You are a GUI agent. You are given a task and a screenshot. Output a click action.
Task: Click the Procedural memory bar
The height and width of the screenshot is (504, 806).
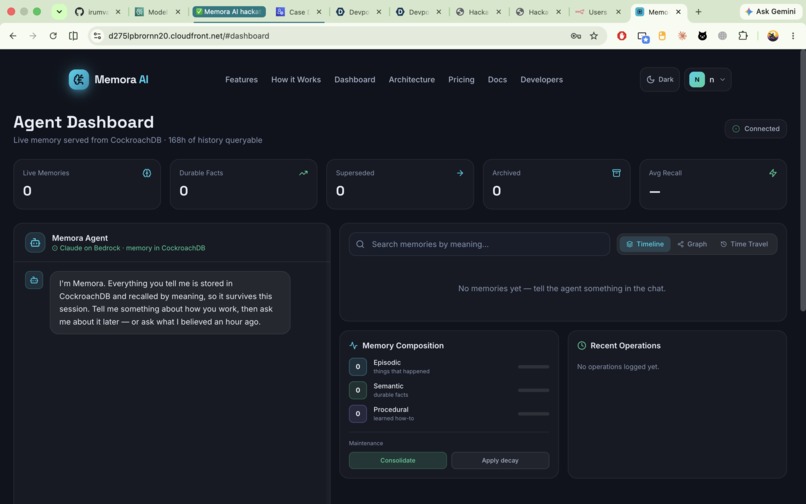[534, 414]
